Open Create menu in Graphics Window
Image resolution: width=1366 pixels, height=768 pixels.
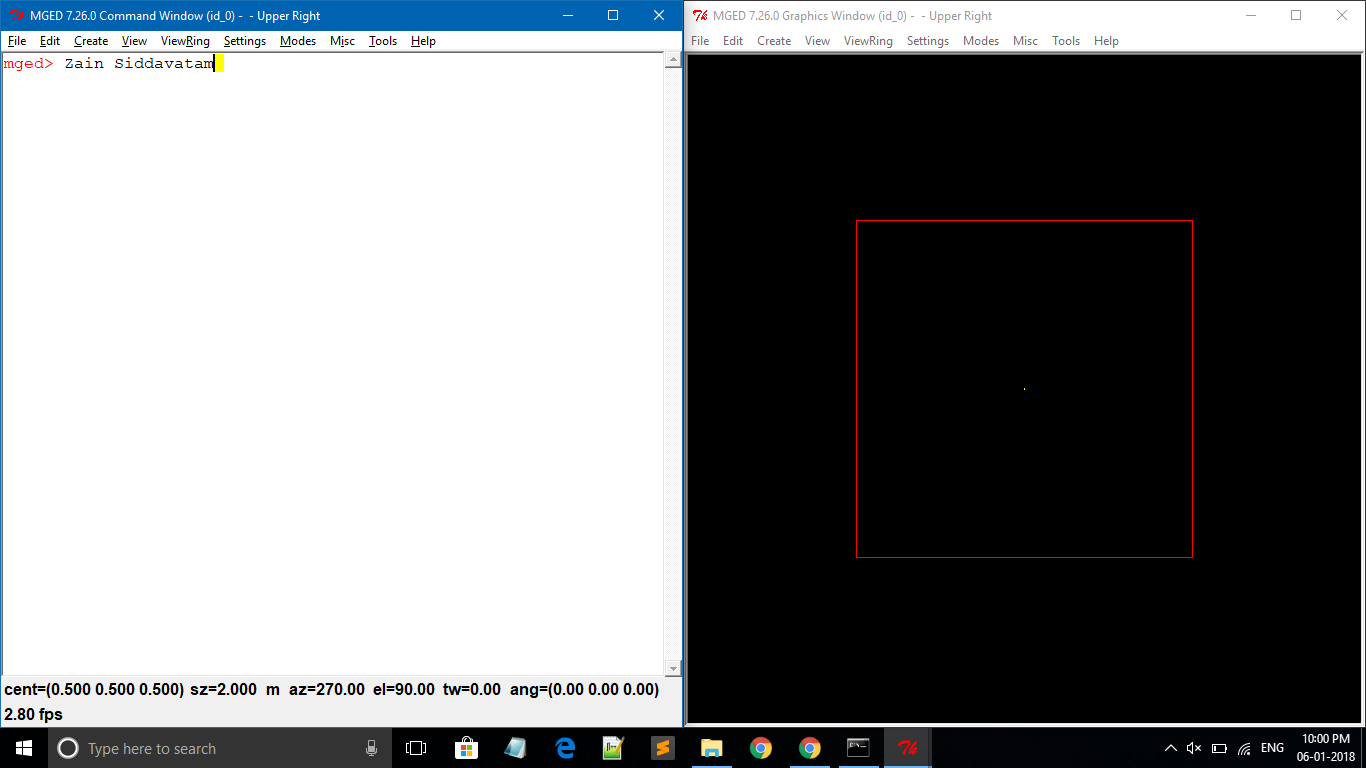pos(774,41)
